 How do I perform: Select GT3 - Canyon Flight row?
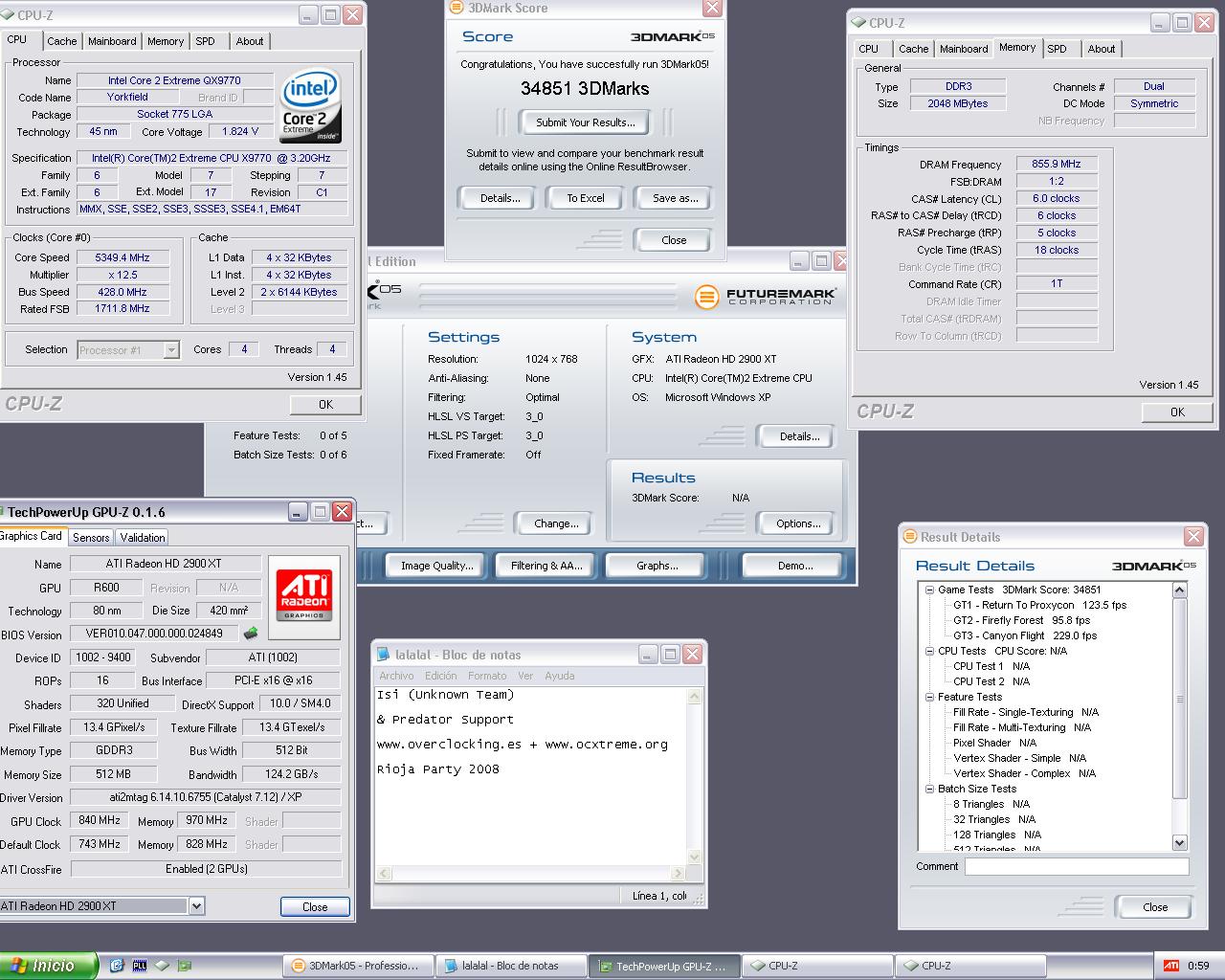pos(1025,635)
